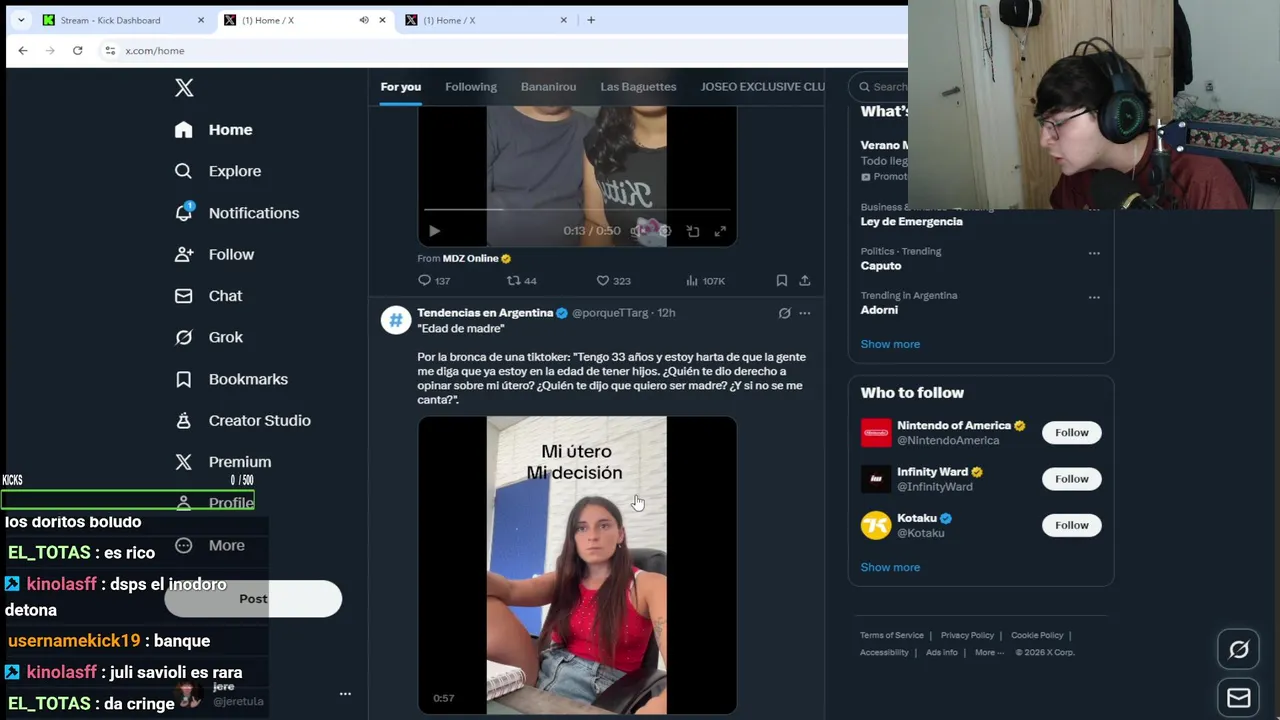1280x720 pixels.
Task: Open Tendencias en Argentina profile avatar
Action: pyautogui.click(x=396, y=320)
